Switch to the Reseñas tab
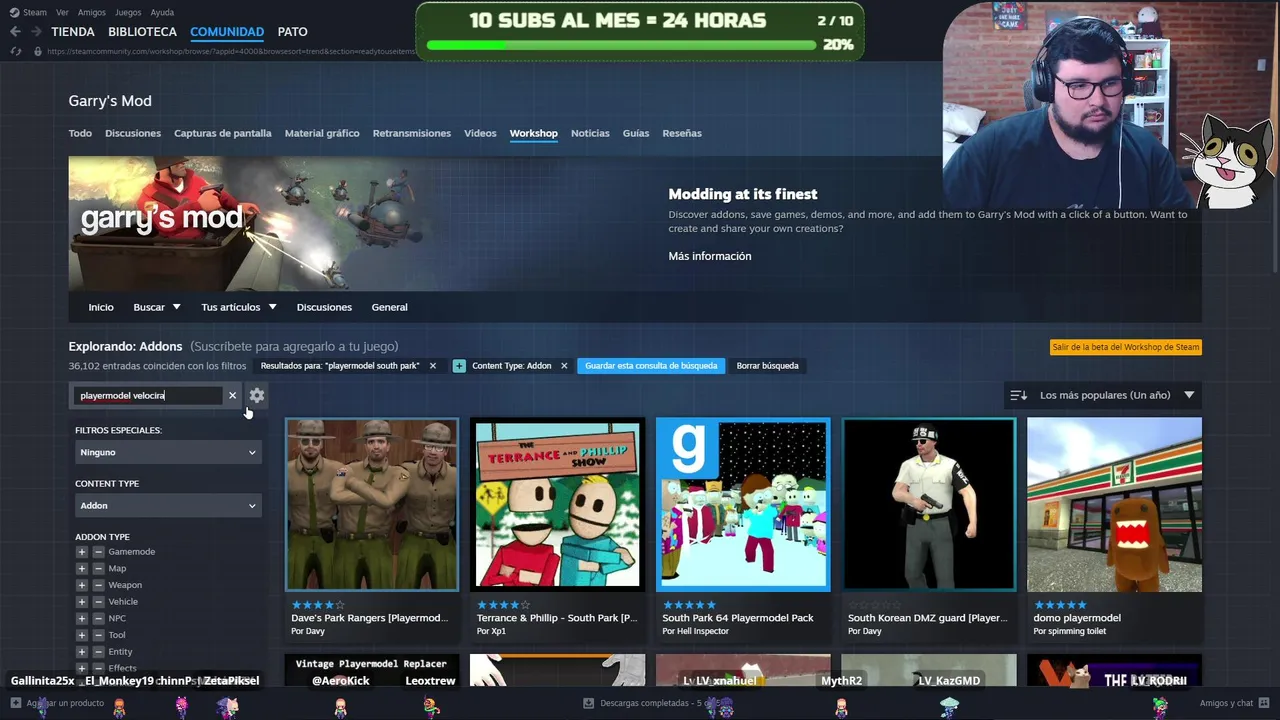Image resolution: width=1280 pixels, height=720 pixels. [x=682, y=133]
